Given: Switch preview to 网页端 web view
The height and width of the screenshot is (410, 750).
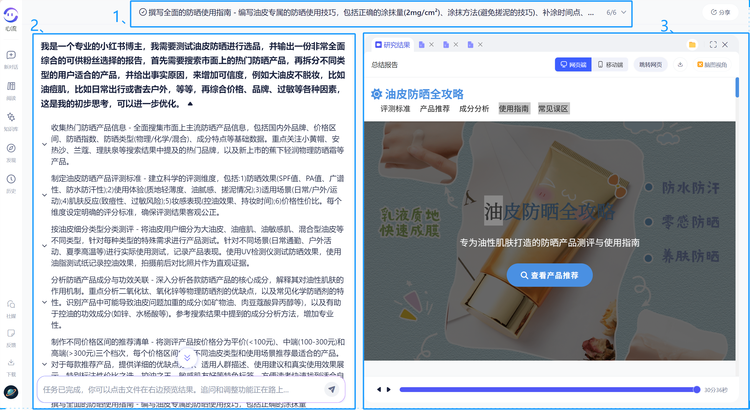Looking at the screenshot, I should pyautogui.click(x=573, y=65).
